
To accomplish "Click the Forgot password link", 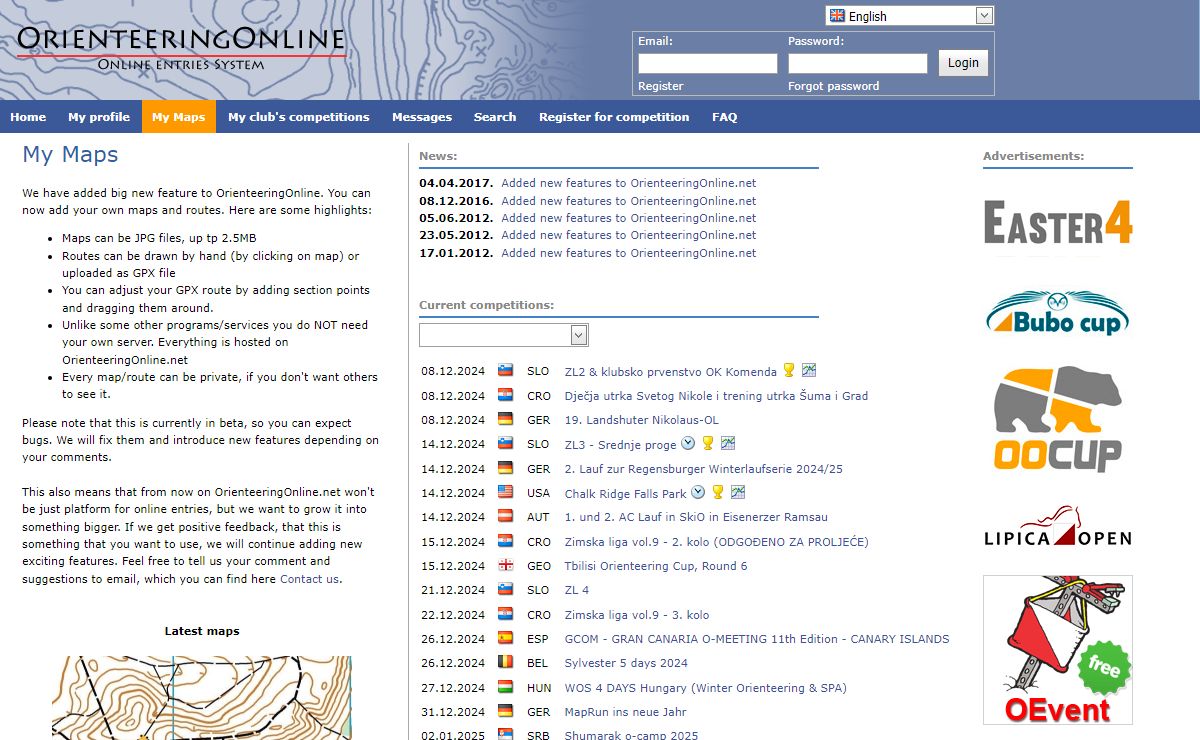I will [x=834, y=86].
